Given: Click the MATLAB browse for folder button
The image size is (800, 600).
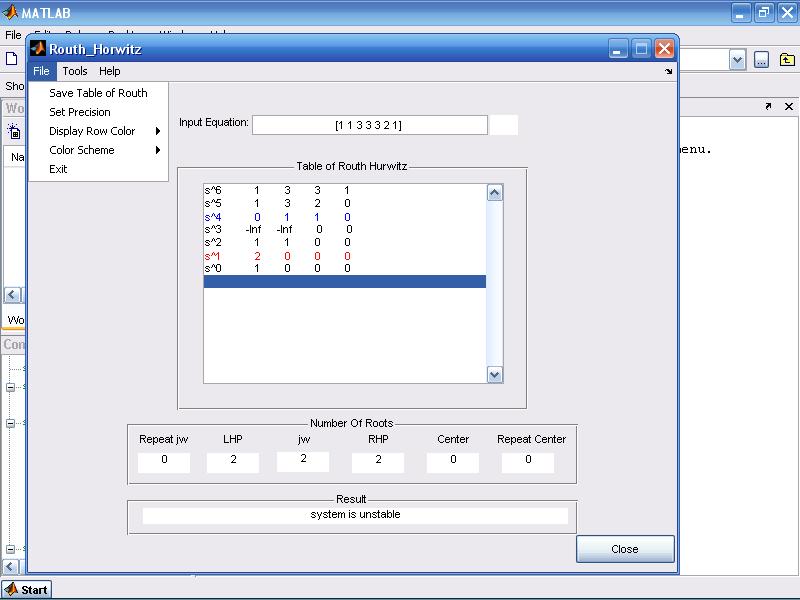Looking at the screenshot, I should (x=761, y=60).
